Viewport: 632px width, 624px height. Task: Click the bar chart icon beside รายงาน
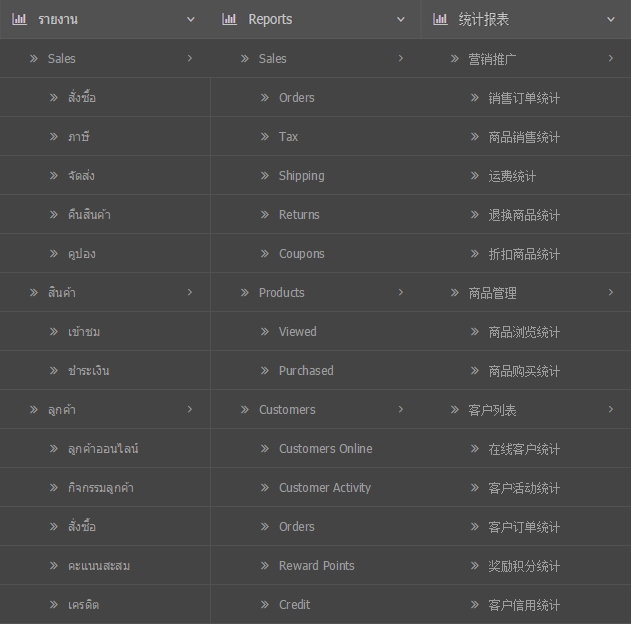coord(19,19)
